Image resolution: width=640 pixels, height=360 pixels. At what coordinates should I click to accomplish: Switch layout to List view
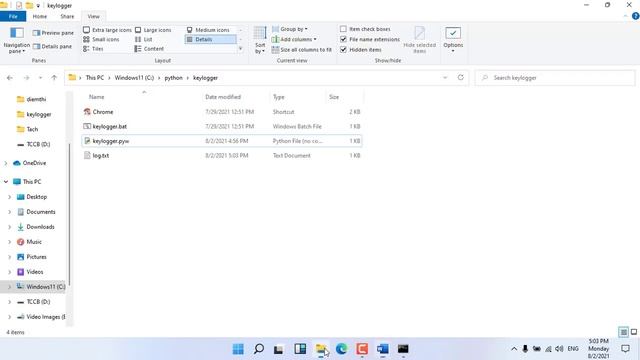144,39
